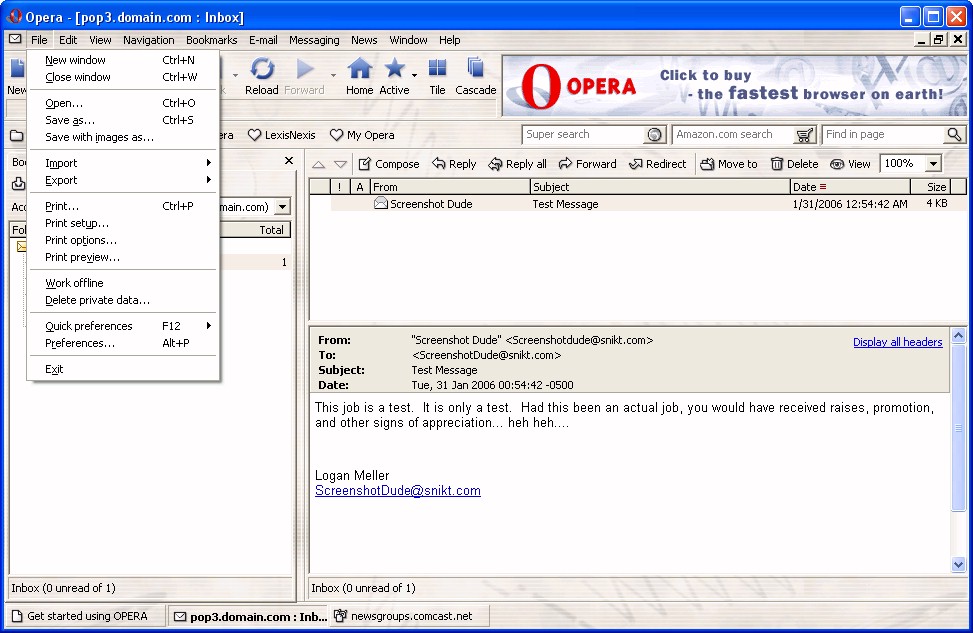Click the Cascade windows icon
The image size is (973, 633).
pos(475,68)
